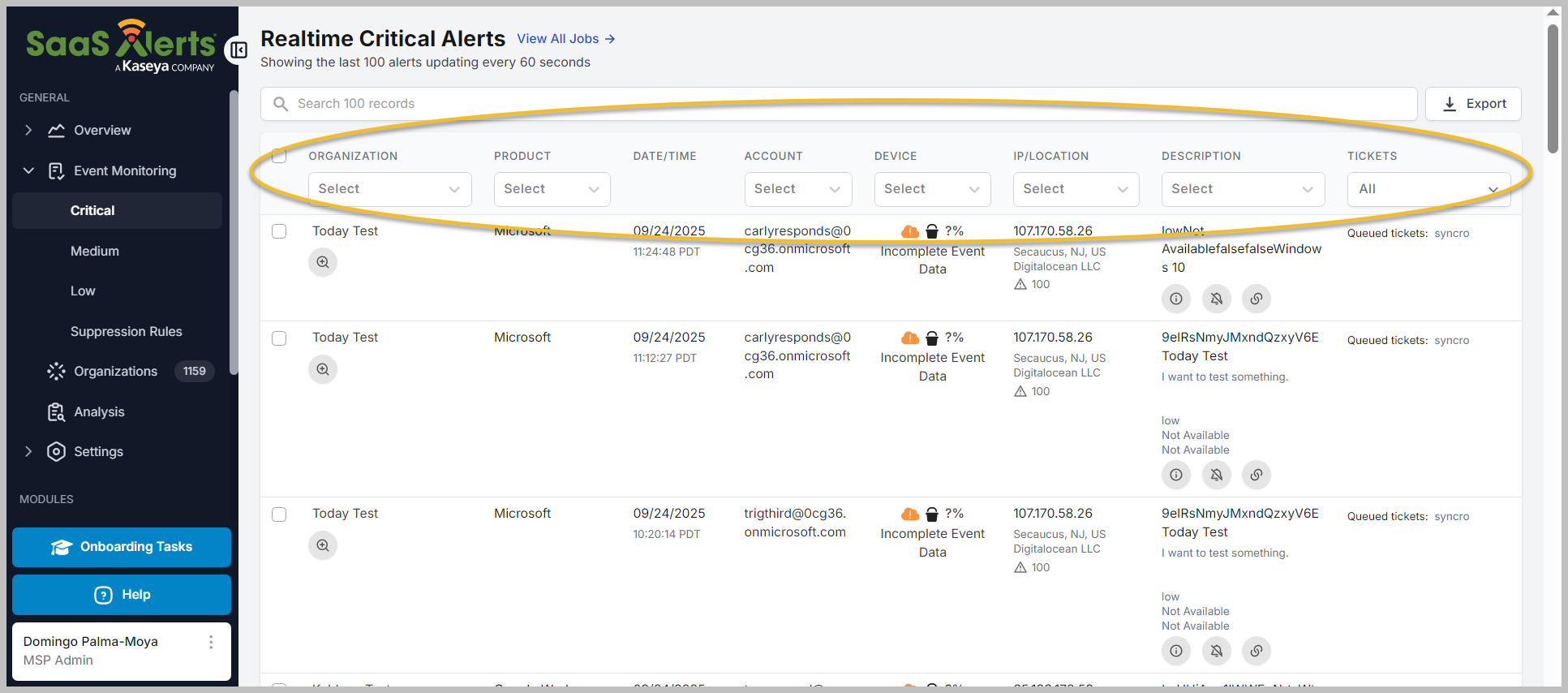Image resolution: width=1568 pixels, height=693 pixels.
Task: Open user menu three-dot icon beside Domingo Palma-Moya
Action: coord(211,642)
